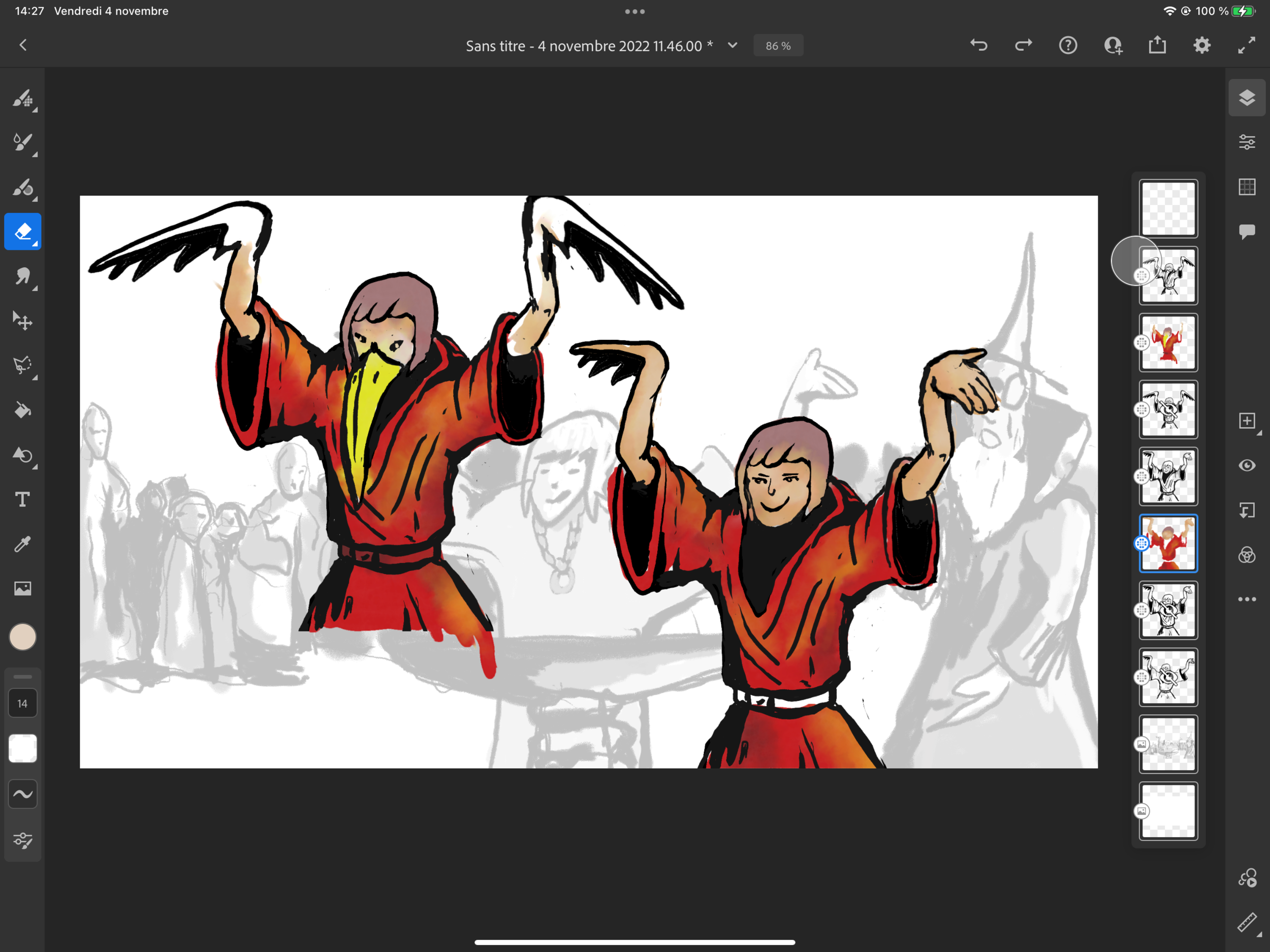This screenshot has width=1270, height=952.
Task: Select the move transform tool
Action: click(x=23, y=321)
